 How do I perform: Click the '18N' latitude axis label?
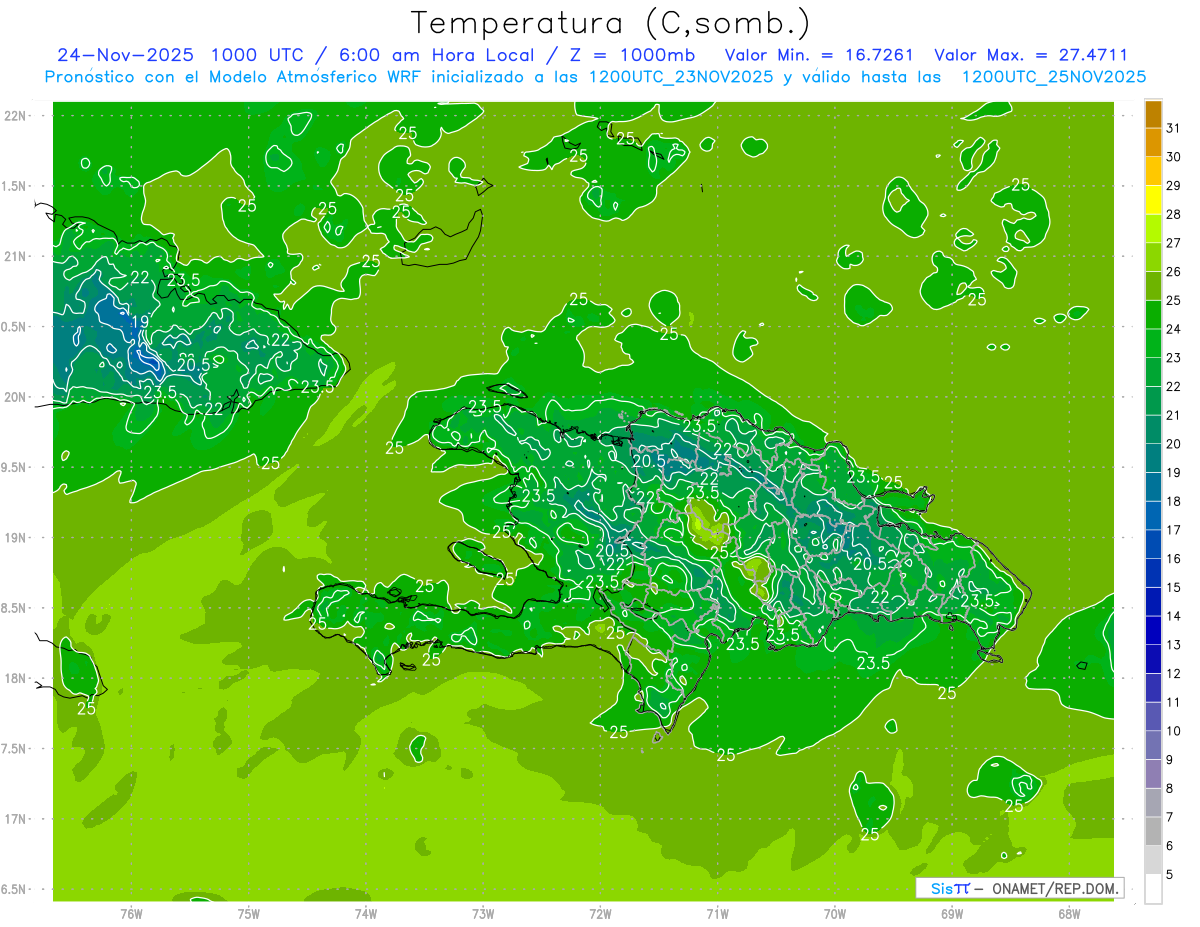tap(15, 679)
